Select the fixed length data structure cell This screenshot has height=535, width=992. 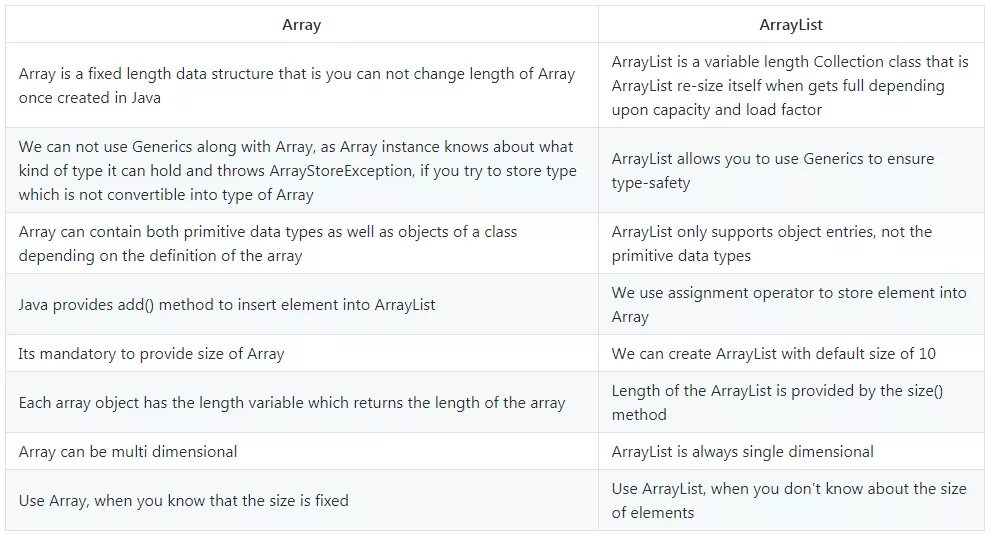coord(302,85)
